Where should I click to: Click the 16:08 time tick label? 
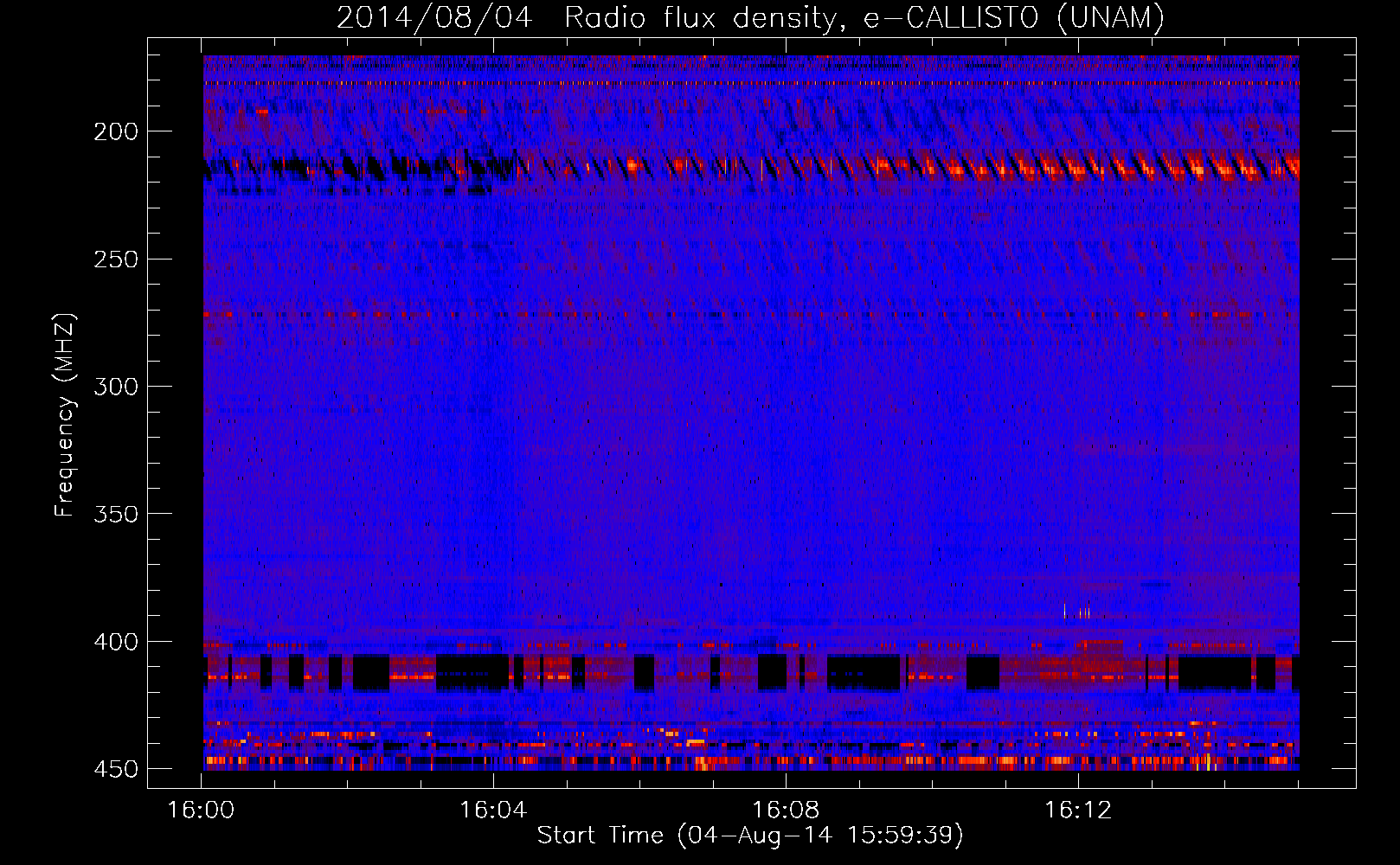(786, 811)
